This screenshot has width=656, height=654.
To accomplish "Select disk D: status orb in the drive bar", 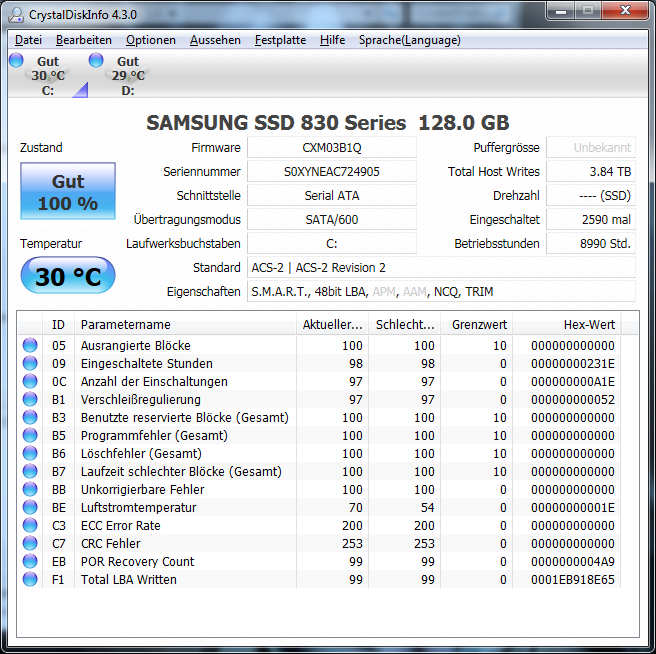I will click(96, 60).
